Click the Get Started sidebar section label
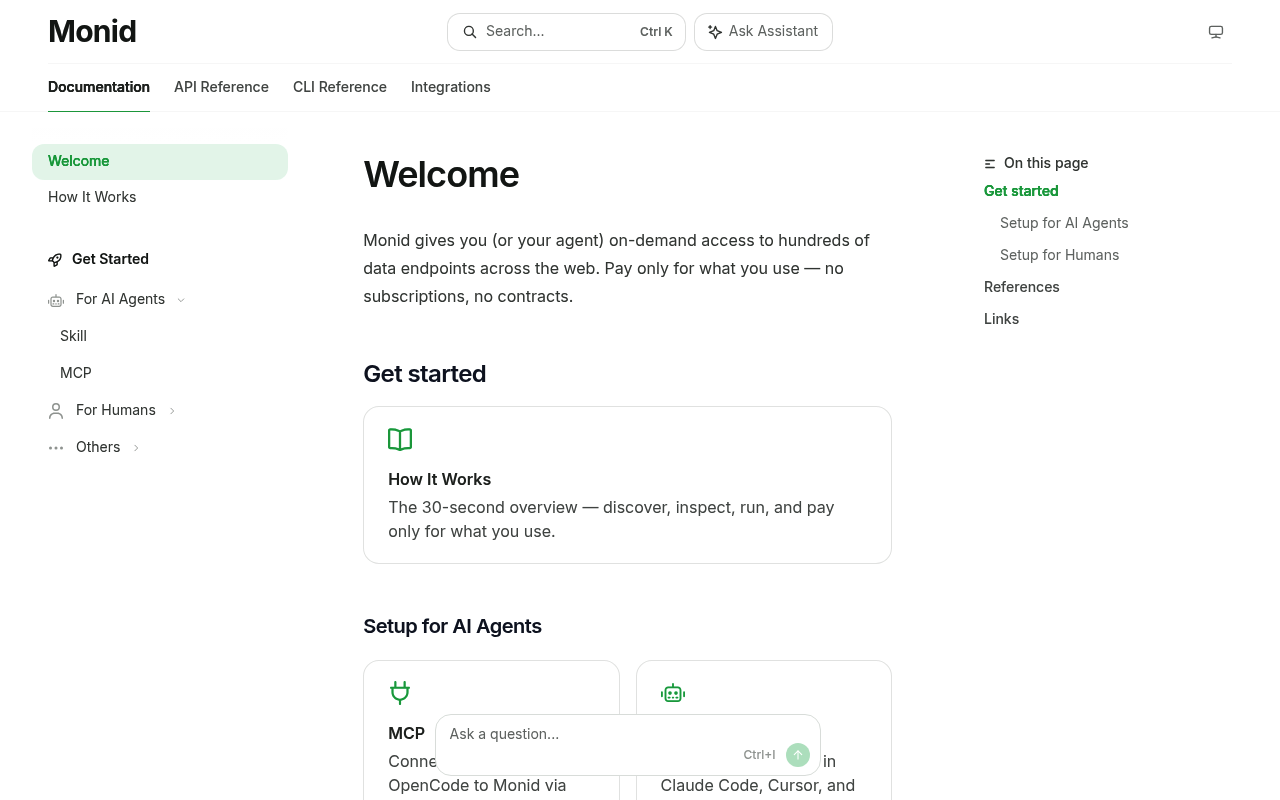The width and height of the screenshot is (1280, 800). (x=110, y=259)
